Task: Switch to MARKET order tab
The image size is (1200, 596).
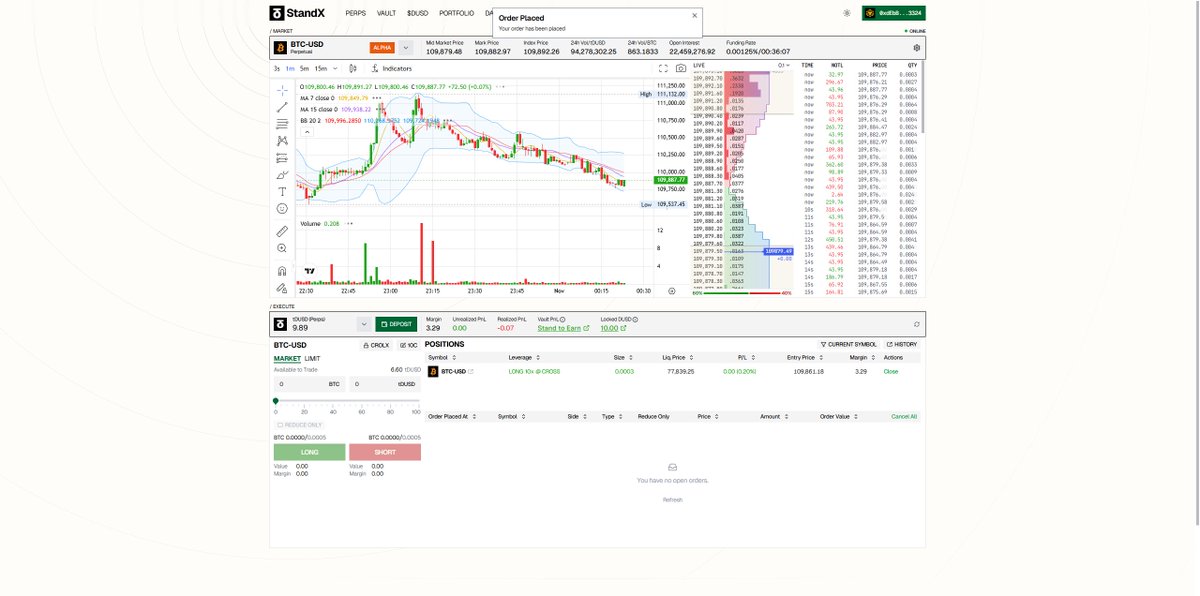Action: point(287,358)
